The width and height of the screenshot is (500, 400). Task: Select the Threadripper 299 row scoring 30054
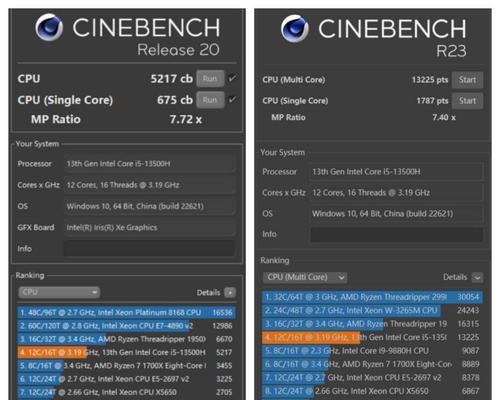tap(373, 297)
